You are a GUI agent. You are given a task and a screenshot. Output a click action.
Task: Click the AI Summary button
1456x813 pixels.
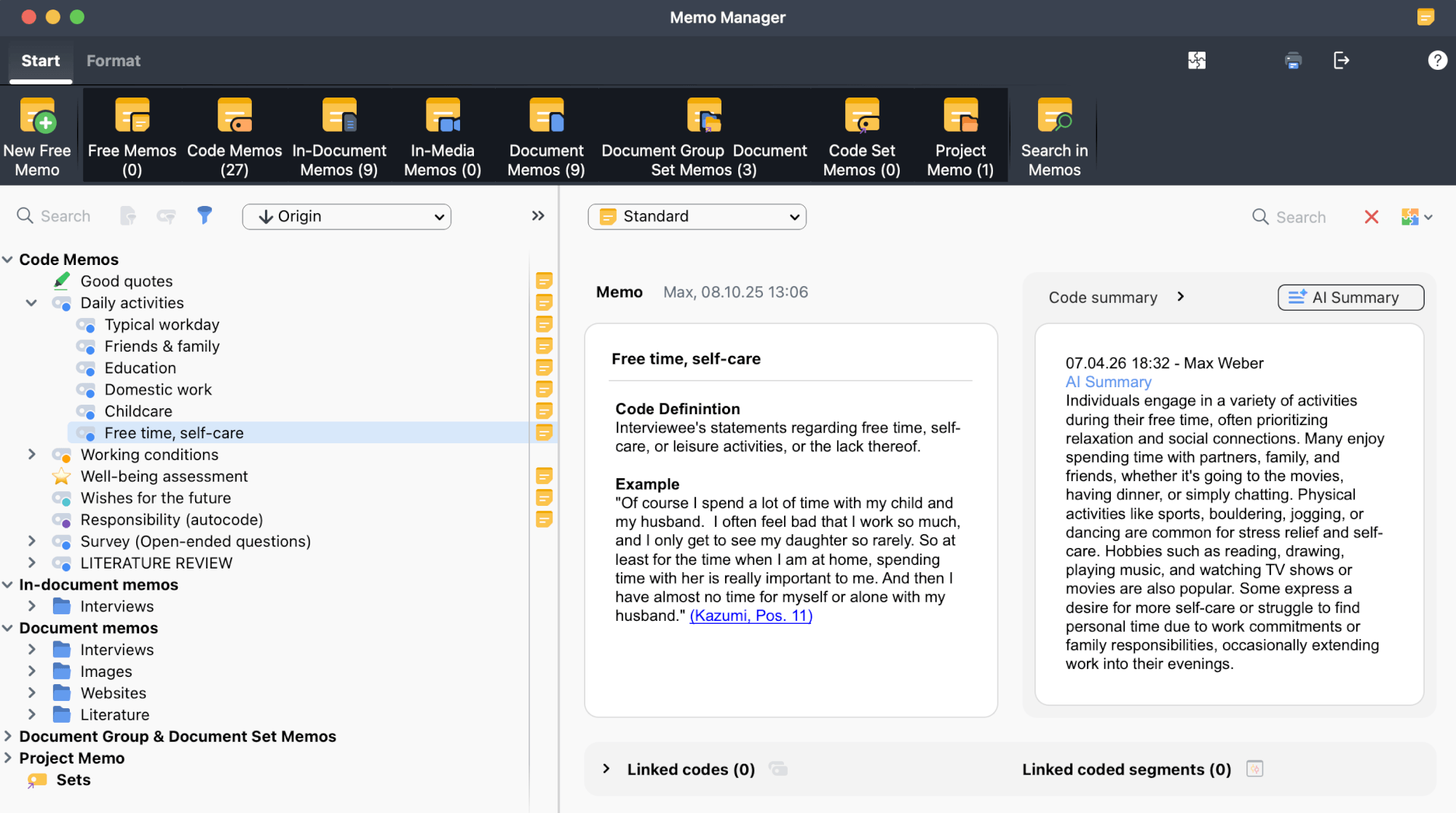tap(1350, 297)
